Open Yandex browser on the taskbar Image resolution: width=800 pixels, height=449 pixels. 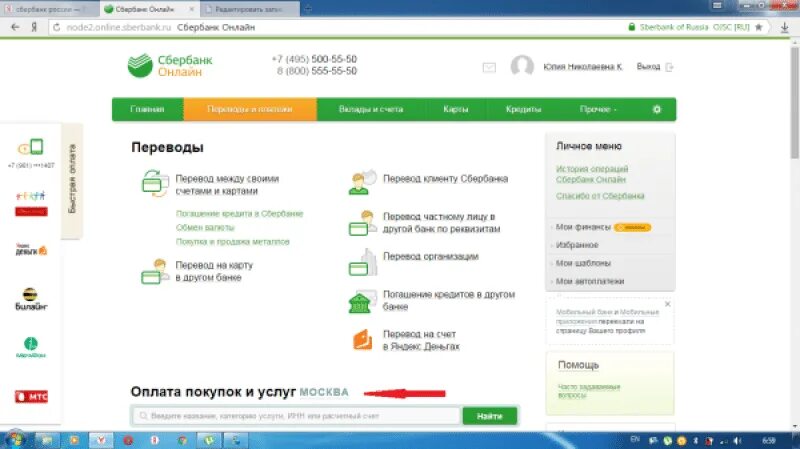(x=101, y=440)
